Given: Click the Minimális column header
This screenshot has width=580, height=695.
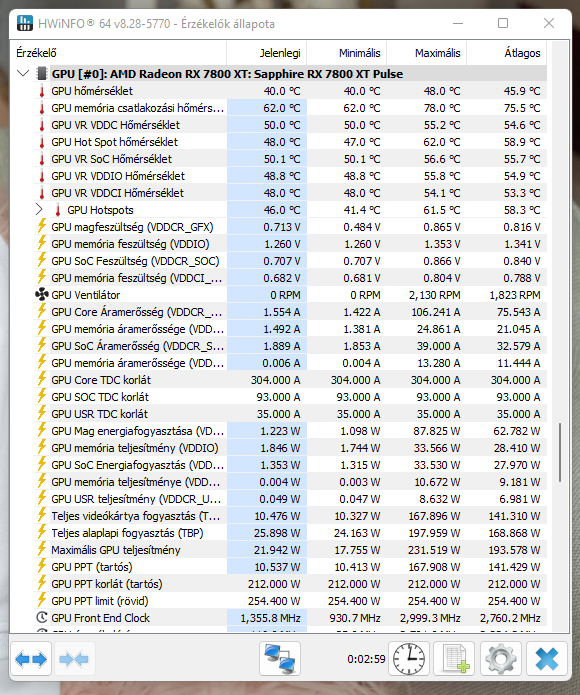Looking at the screenshot, I should tap(346, 53).
